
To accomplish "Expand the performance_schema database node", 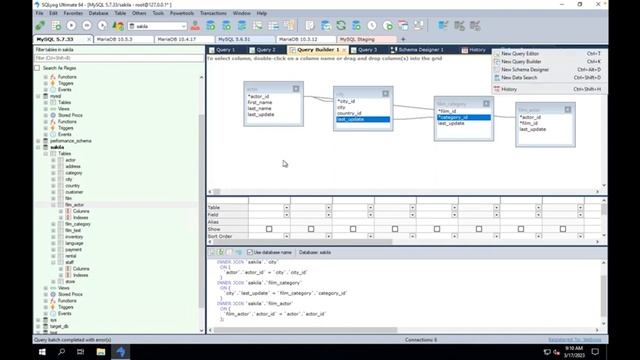I will 38,141.
